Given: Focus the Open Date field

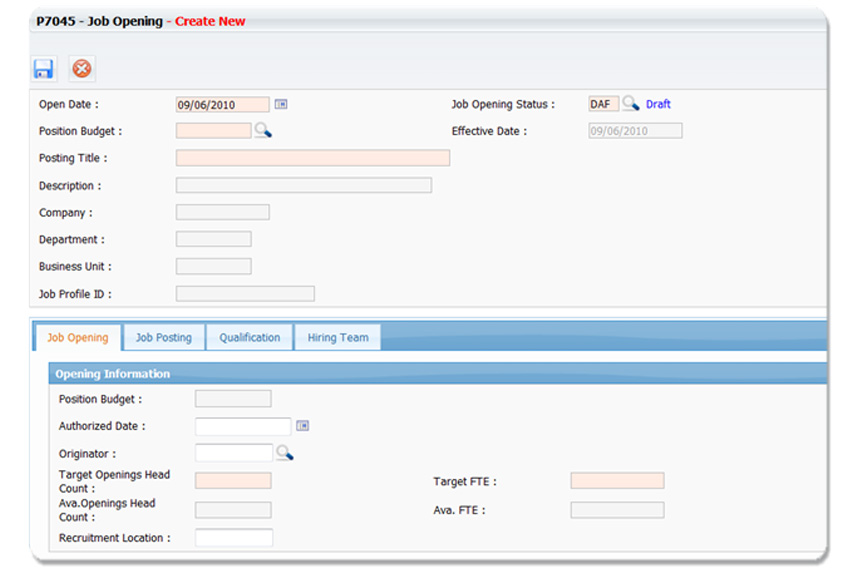Looking at the screenshot, I should [222, 104].
